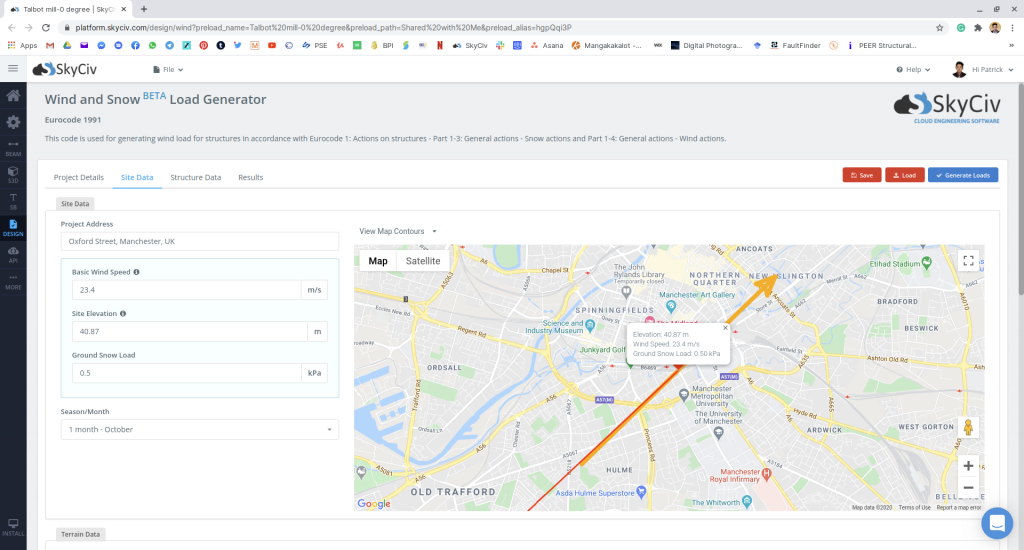The width and height of the screenshot is (1024, 550).
Task: Open the API cloud icon
Action: click(13, 253)
